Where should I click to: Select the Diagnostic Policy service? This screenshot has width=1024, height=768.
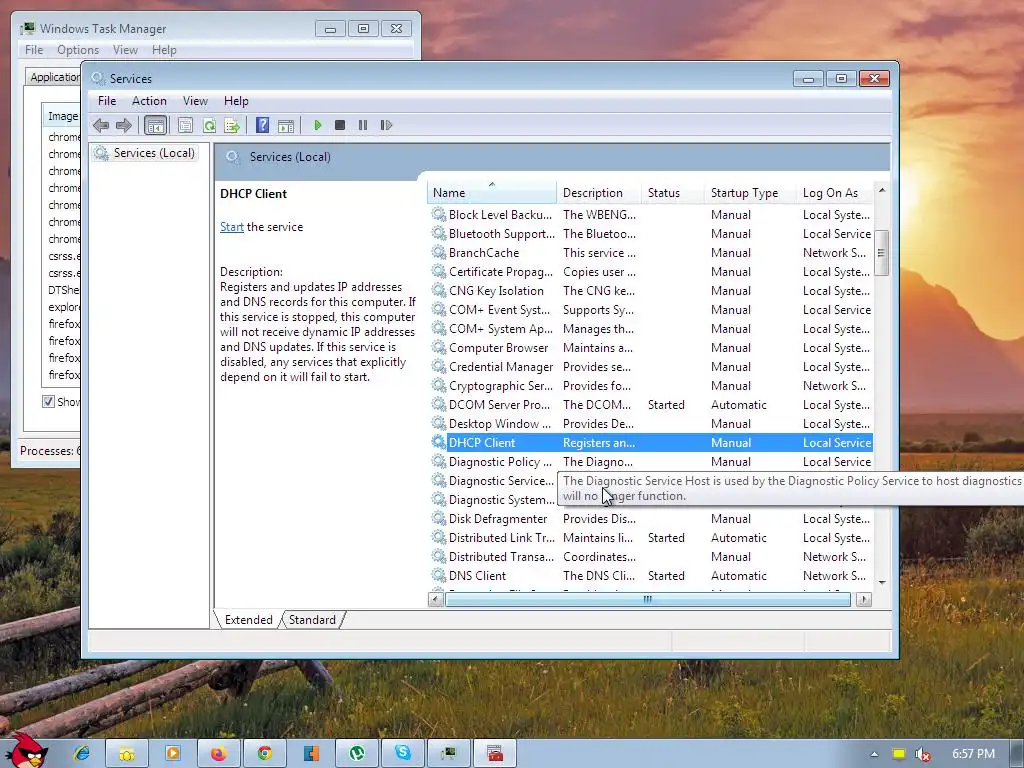651,461
